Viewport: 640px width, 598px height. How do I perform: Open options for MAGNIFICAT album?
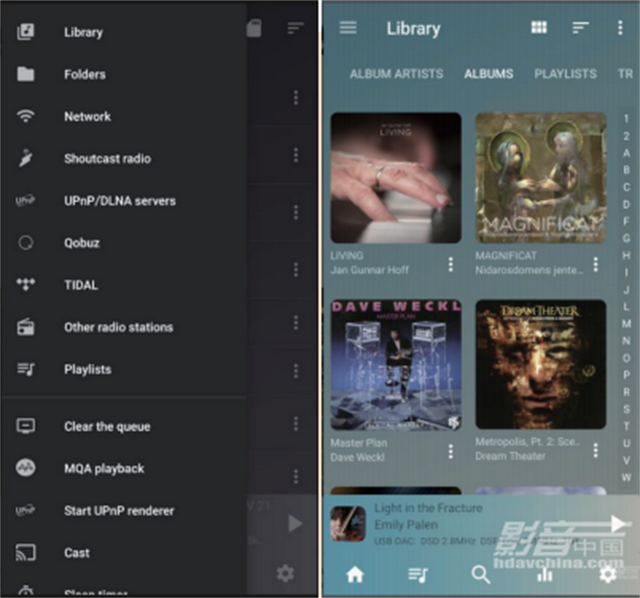click(x=596, y=265)
